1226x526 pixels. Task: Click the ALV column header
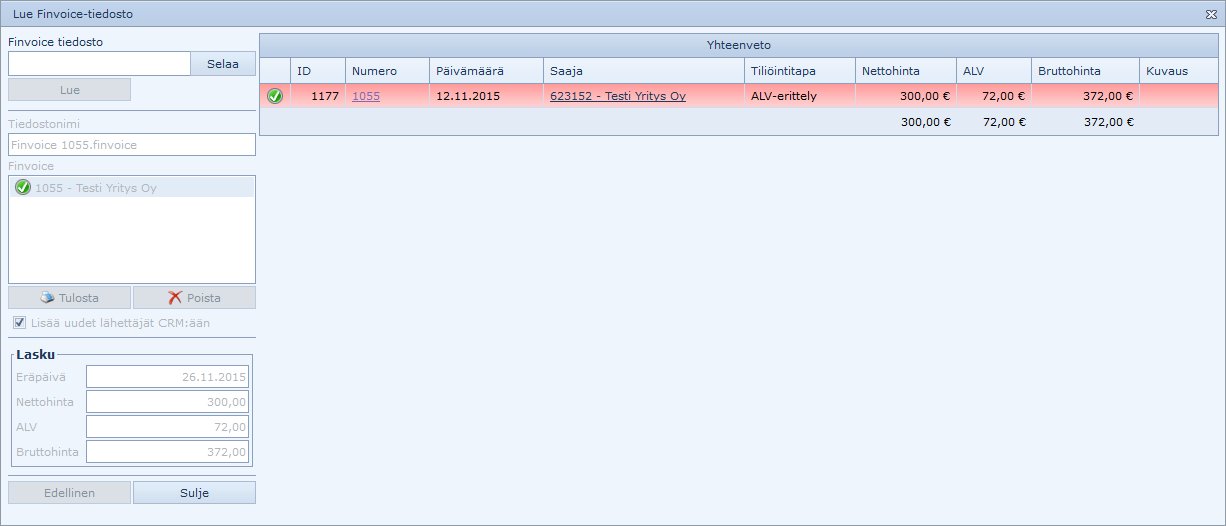point(994,71)
